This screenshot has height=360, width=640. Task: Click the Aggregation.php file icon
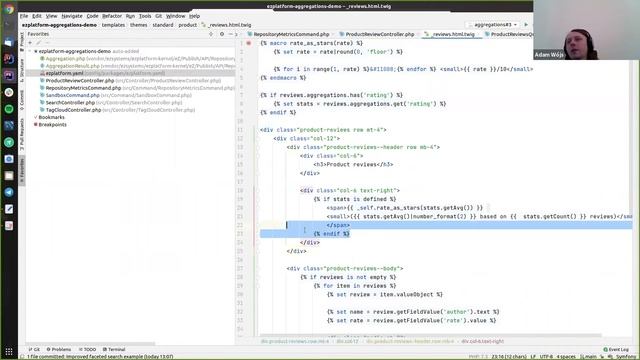pos(42,58)
